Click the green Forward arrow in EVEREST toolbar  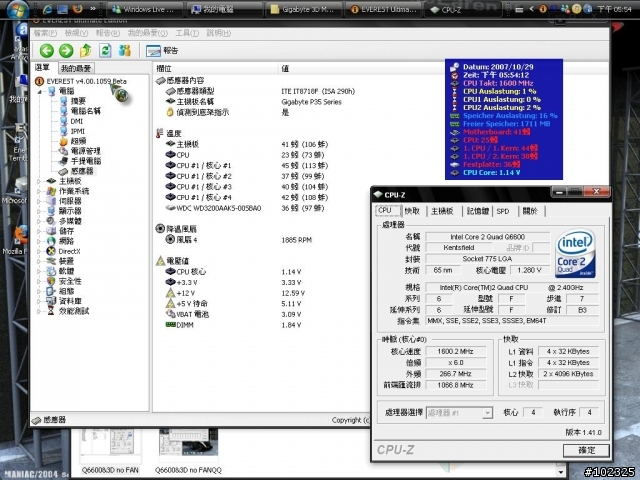click(66, 51)
